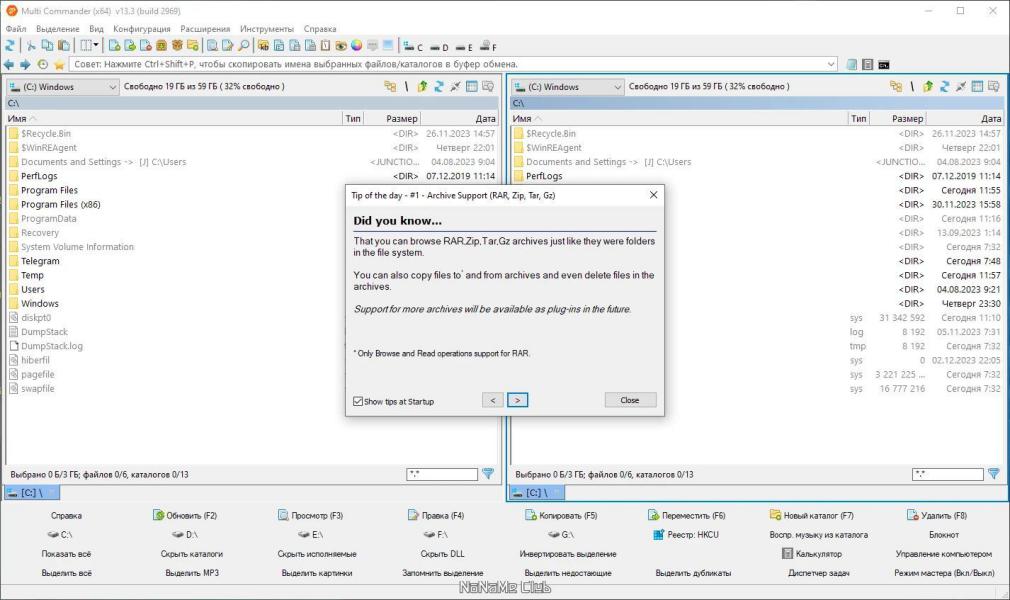Click the eye view toolbar icon
Viewport: 1010px width, 600px height.
[x=341, y=46]
